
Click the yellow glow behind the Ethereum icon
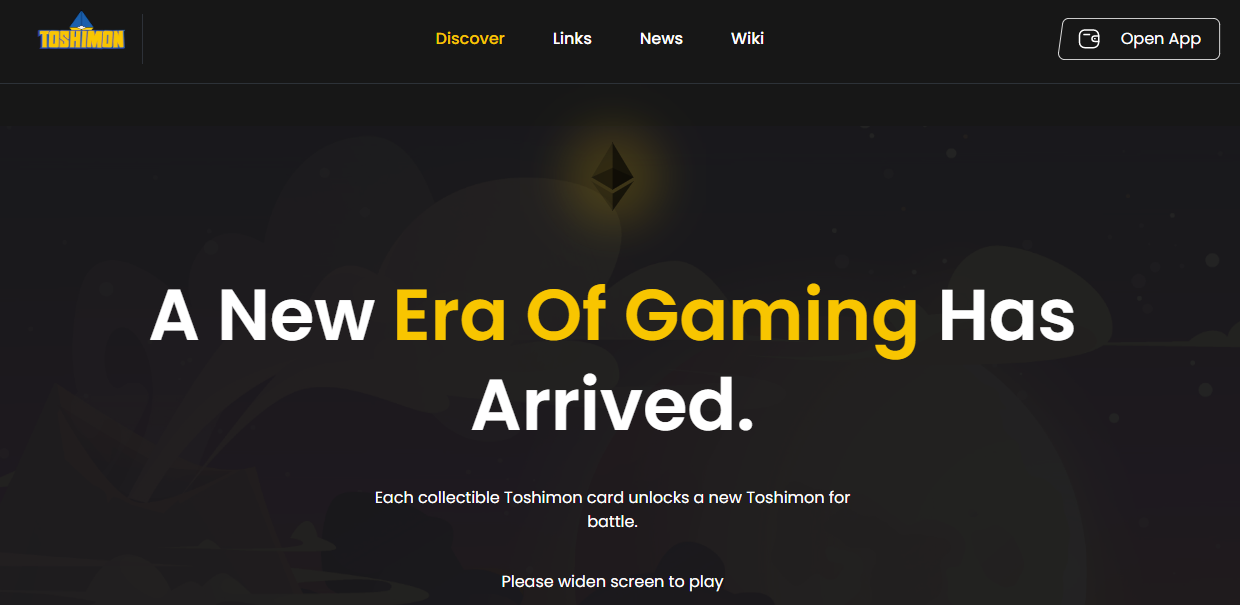[613, 176]
